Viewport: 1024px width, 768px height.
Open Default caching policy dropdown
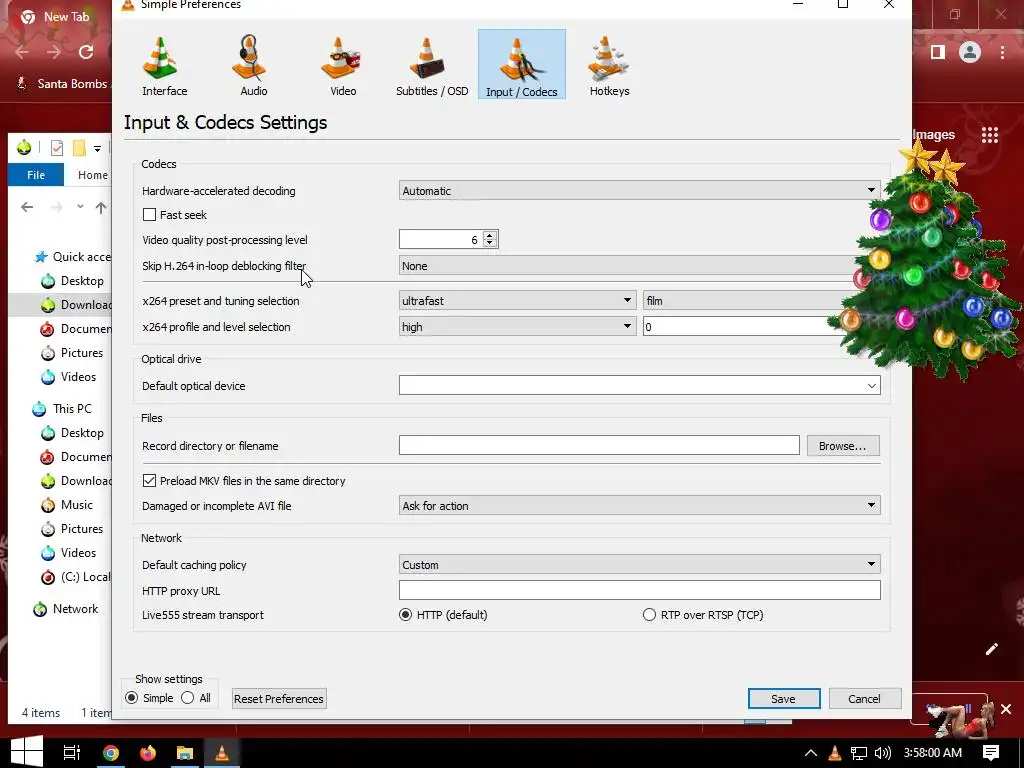tap(639, 564)
